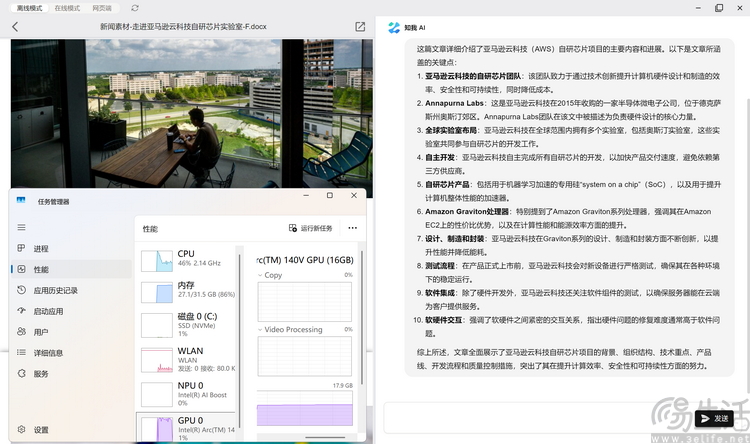Go back with the left arrow icon
This screenshot has height=444, width=750.
[15, 27]
